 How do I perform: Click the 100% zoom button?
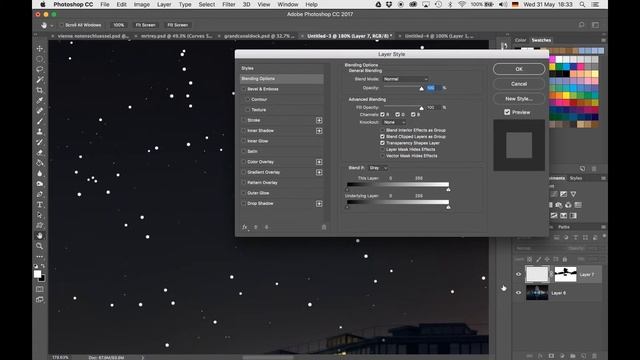pos(119,25)
